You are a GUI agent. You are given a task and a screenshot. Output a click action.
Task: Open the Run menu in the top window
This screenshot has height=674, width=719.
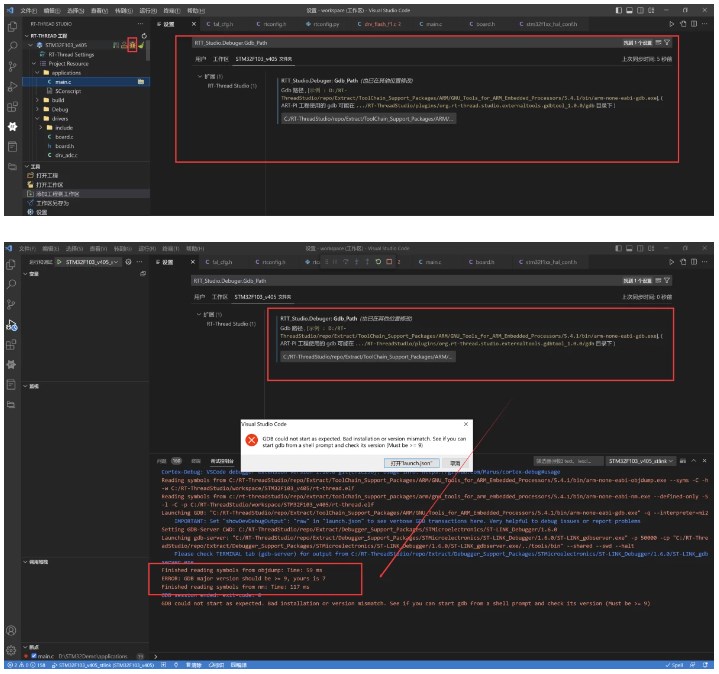pyautogui.click(x=147, y=10)
